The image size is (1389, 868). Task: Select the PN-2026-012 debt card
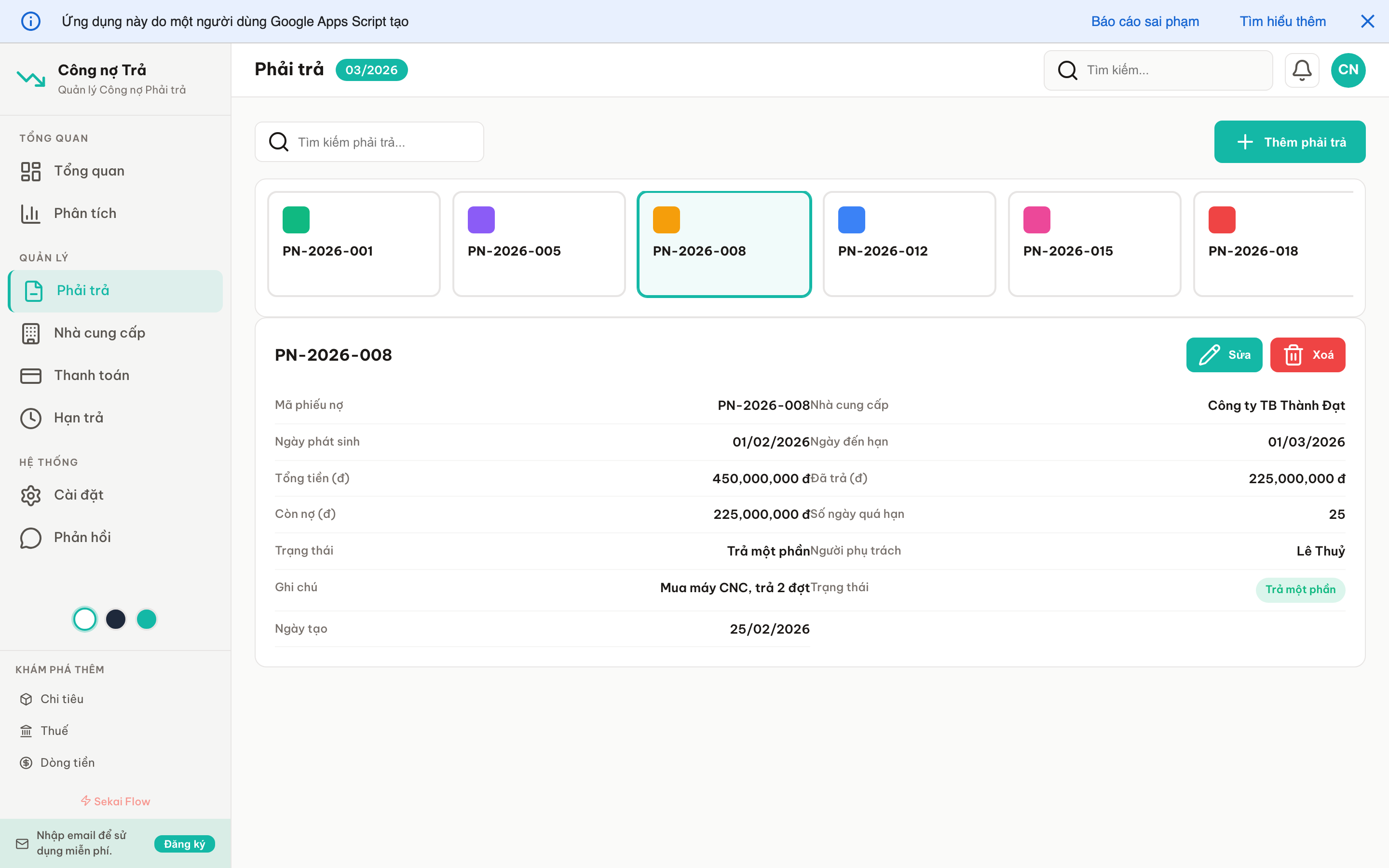click(x=909, y=244)
